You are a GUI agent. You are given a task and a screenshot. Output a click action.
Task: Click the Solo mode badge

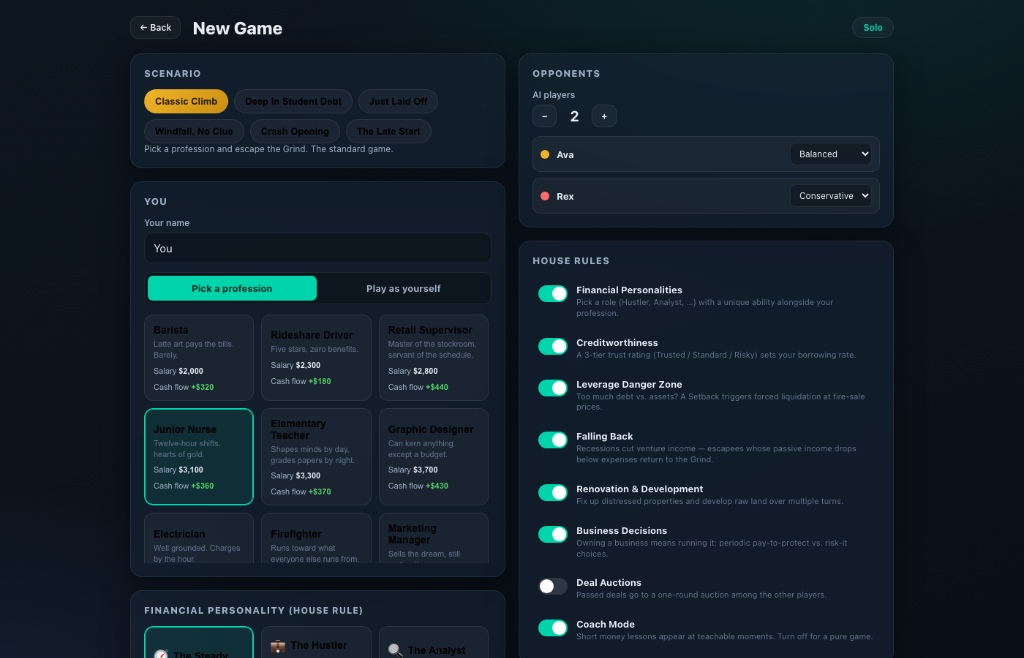pos(872,27)
